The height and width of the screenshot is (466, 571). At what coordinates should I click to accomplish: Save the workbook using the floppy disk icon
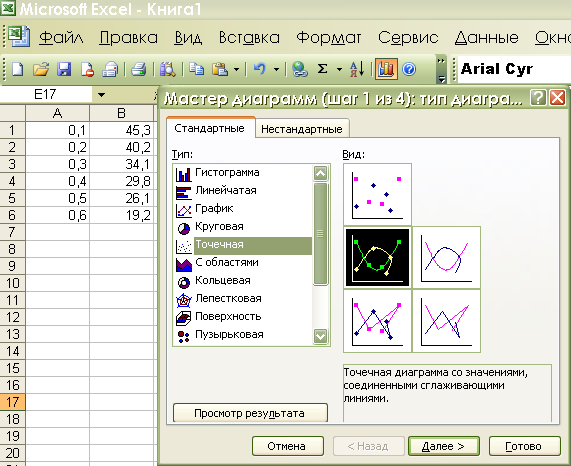(64, 69)
